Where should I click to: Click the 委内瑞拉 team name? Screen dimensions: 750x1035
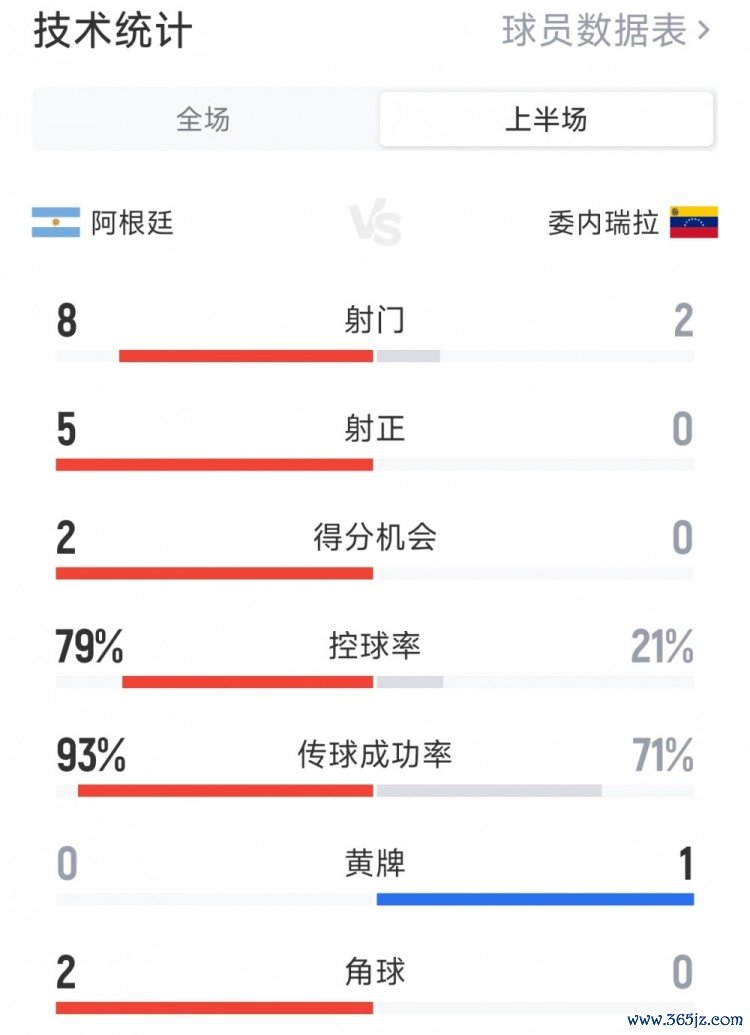click(x=603, y=222)
